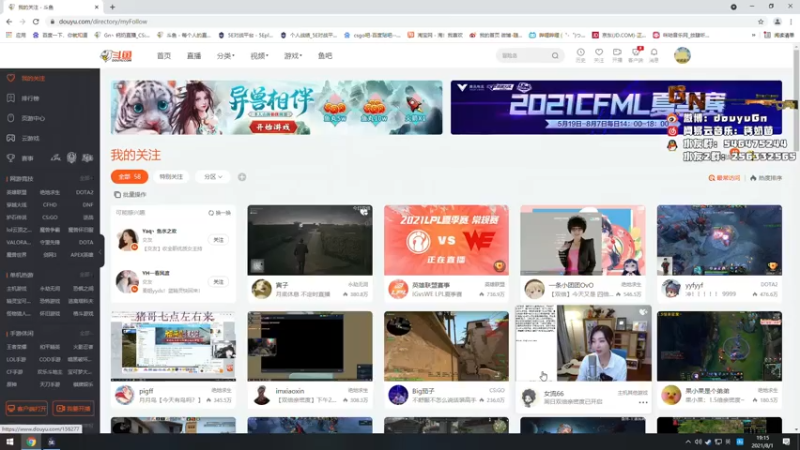The width and height of the screenshot is (800, 450).
Task: Expand the 视频 dropdown menu
Action: pyautogui.click(x=259, y=56)
